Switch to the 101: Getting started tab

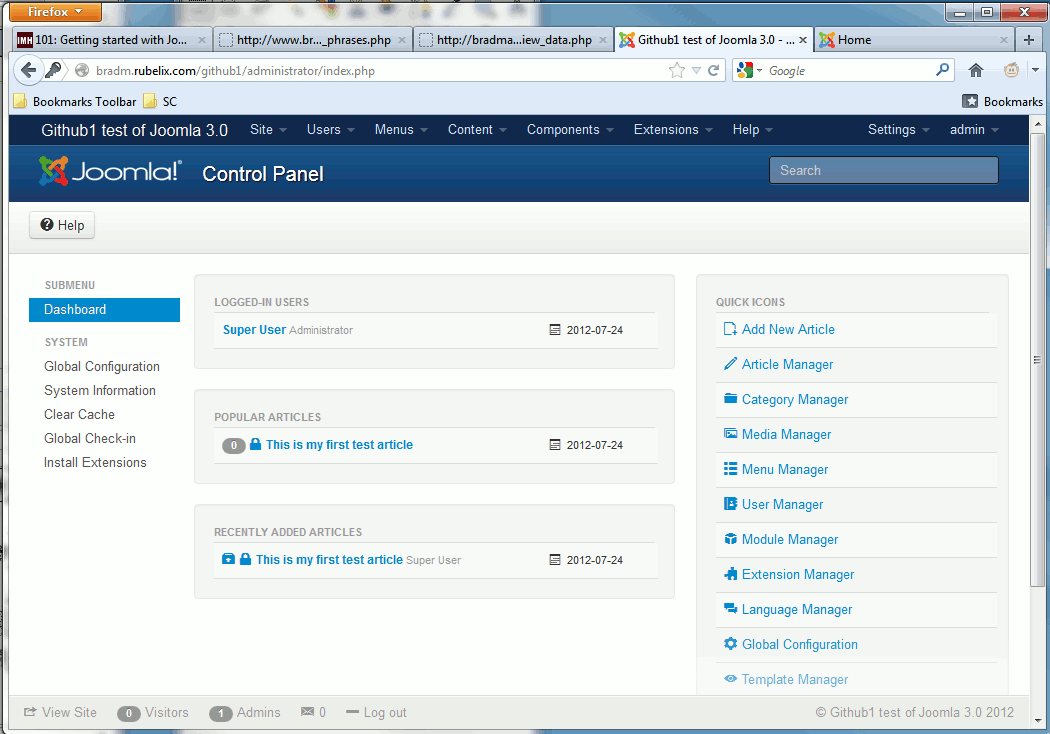[112, 40]
